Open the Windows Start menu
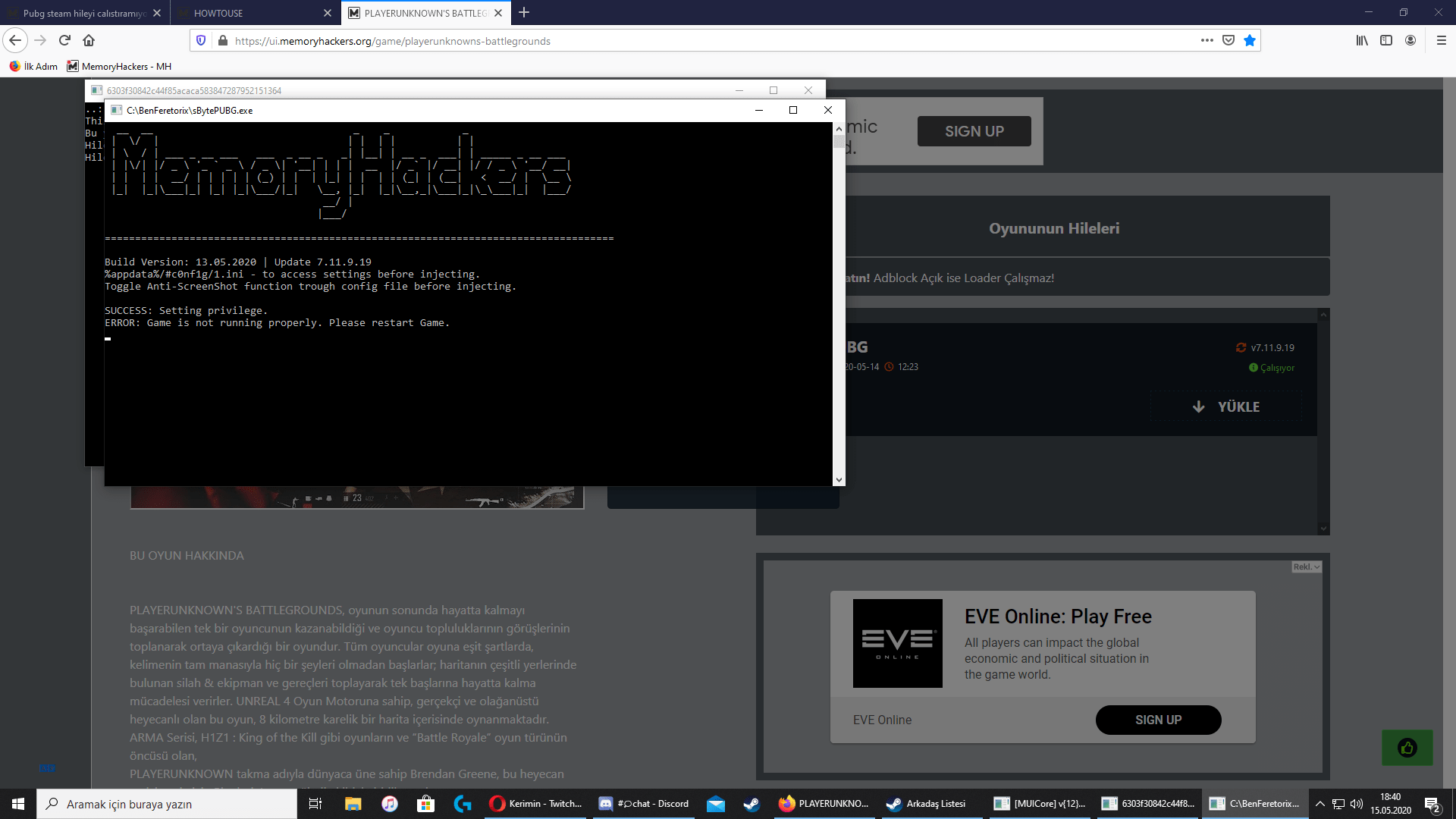 click(18, 804)
